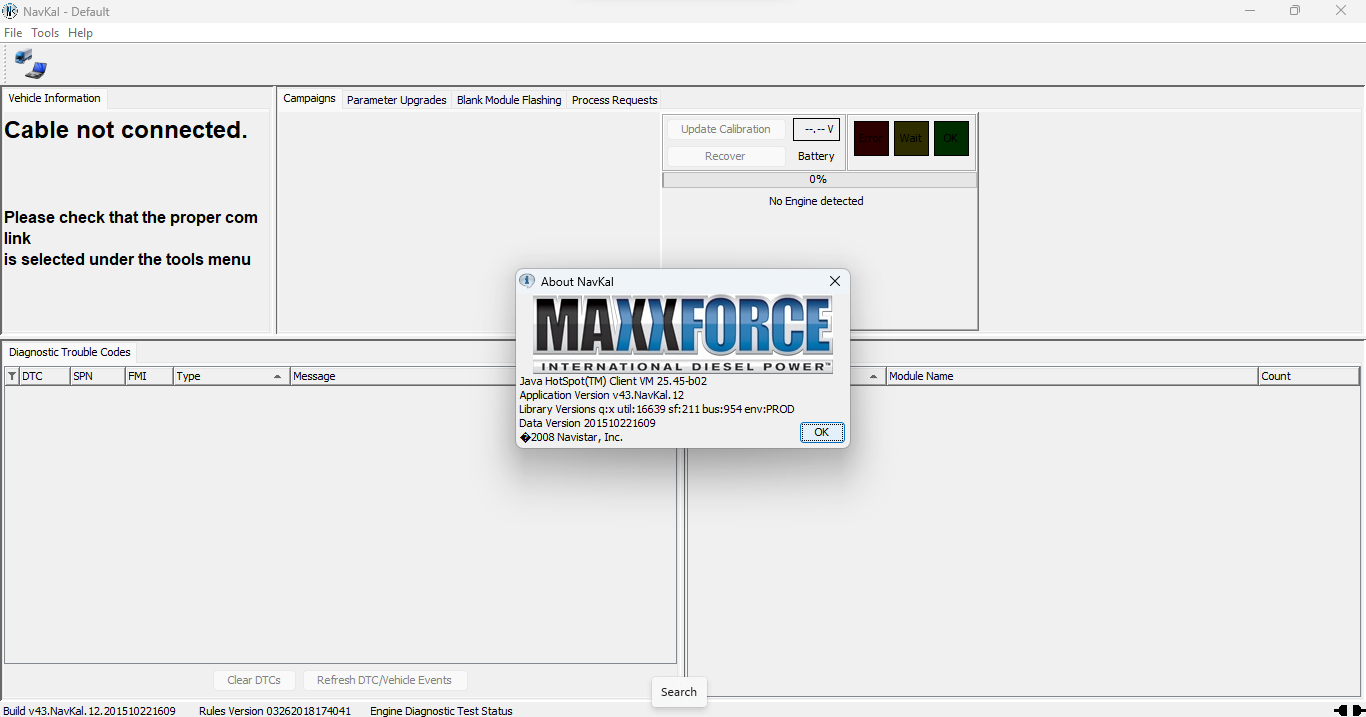Open the Blank Module Flashing tab
The width and height of the screenshot is (1366, 717).
[509, 100]
